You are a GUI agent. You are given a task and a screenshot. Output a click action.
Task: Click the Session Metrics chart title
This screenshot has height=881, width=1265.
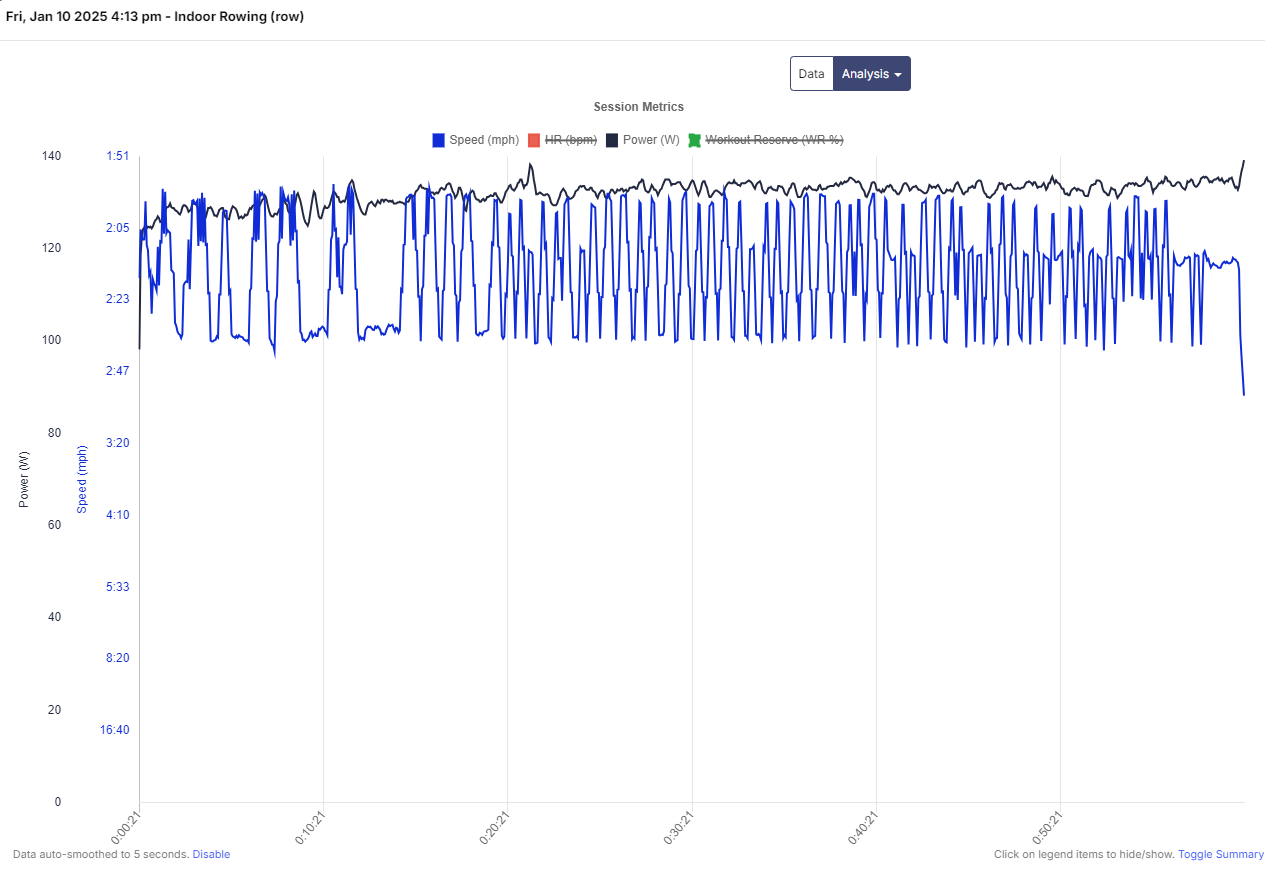click(x=639, y=107)
